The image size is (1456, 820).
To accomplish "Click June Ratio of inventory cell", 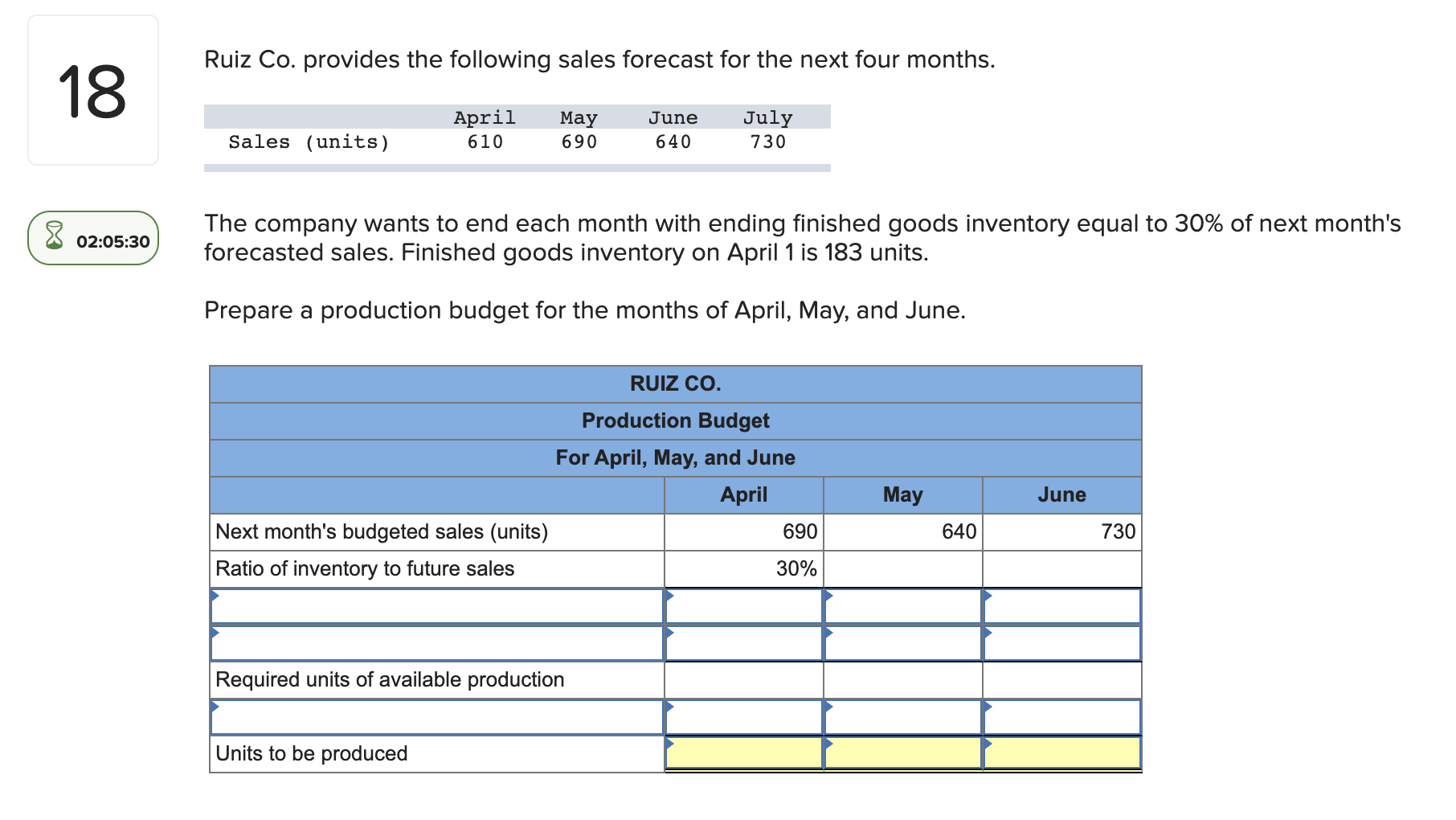I will click(x=1062, y=569).
